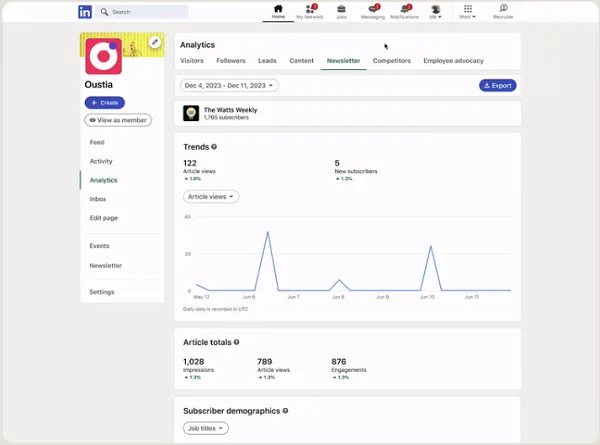
Task: Switch to the Competitors tab
Action: pyautogui.click(x=391, y=60)
